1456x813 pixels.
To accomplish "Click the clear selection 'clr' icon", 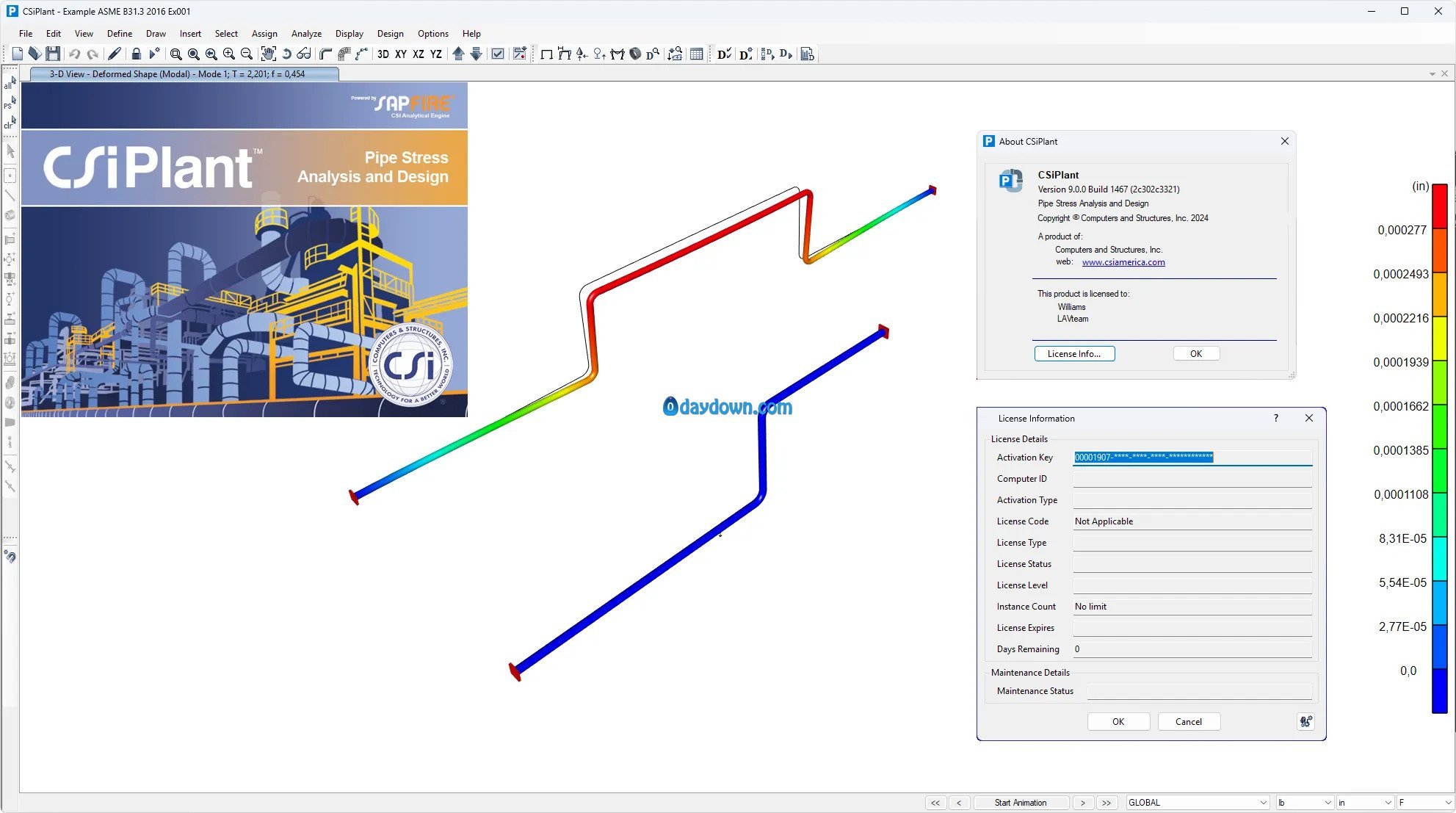I will click(10, 123).
